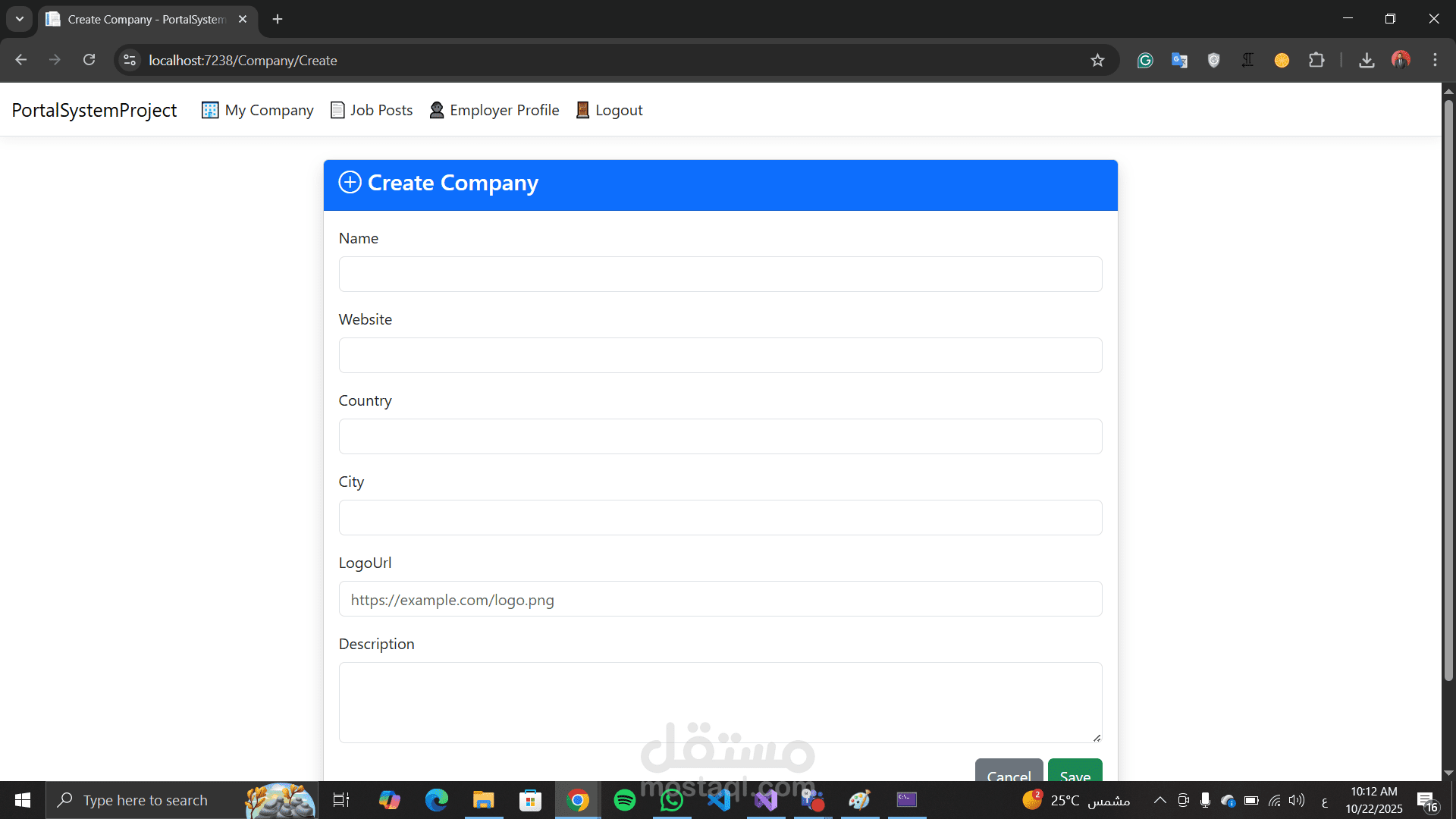Show hidden system tray icons chevron
1456x819 pixels.
(1159, 800)
